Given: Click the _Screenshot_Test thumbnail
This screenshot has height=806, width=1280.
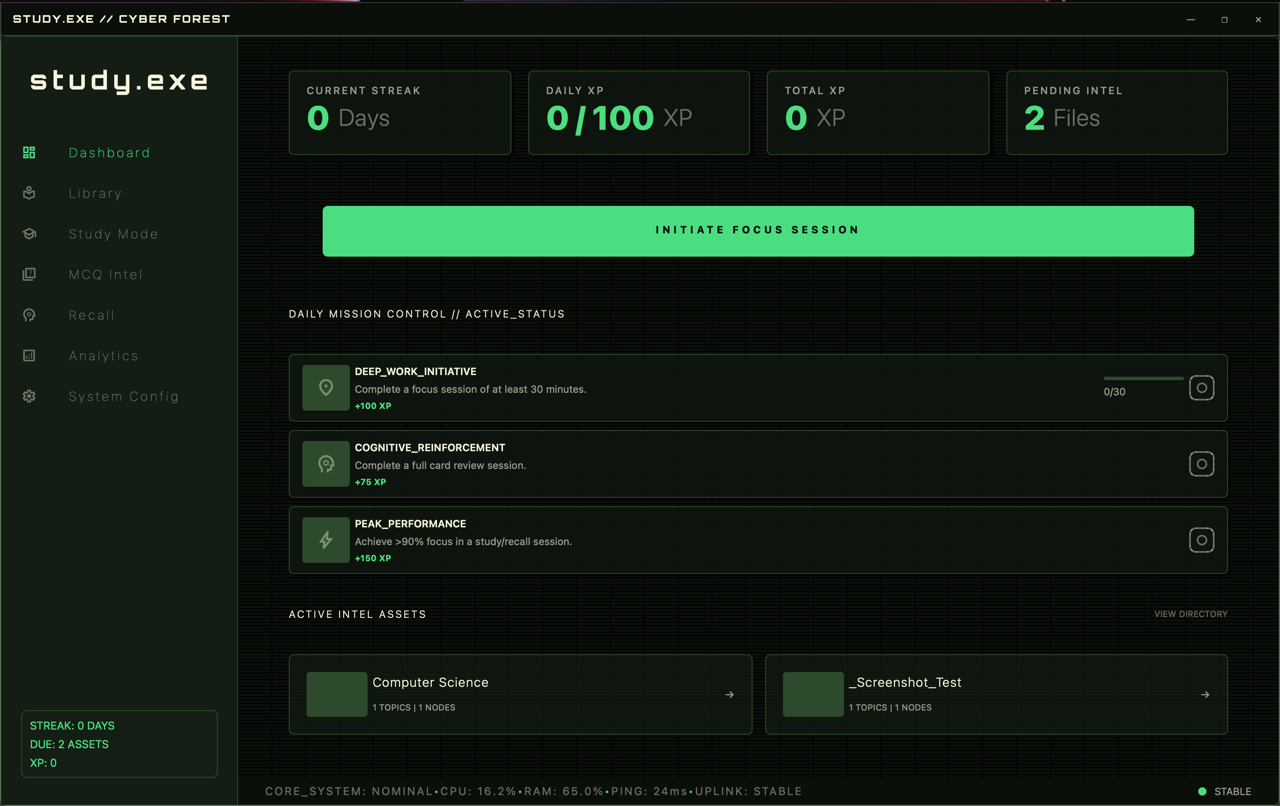Looking at the screenshot, I should click(x=813, y=695).
